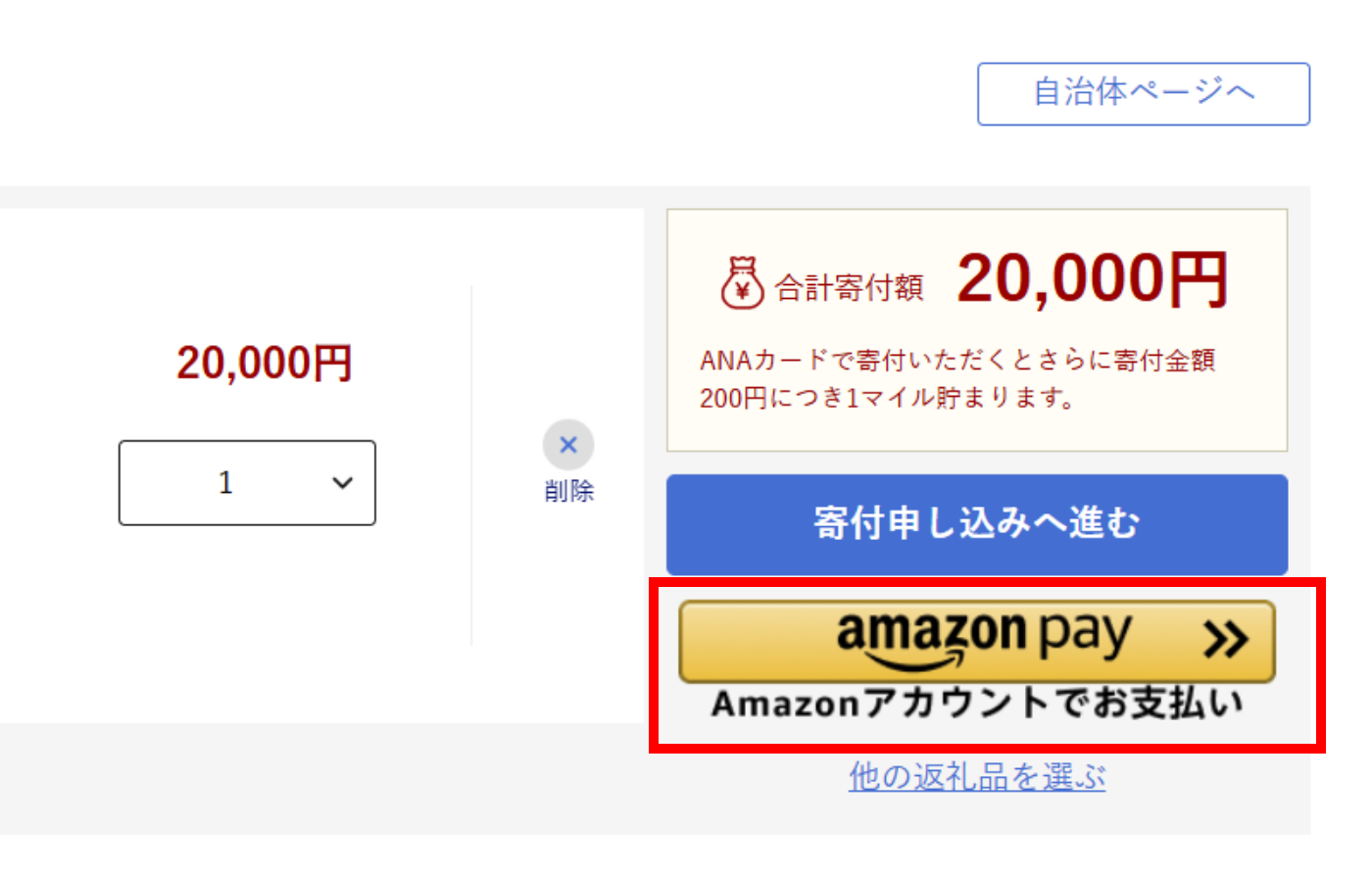Click the quantity dropdown chevron arrow

[x=342, y=483]
